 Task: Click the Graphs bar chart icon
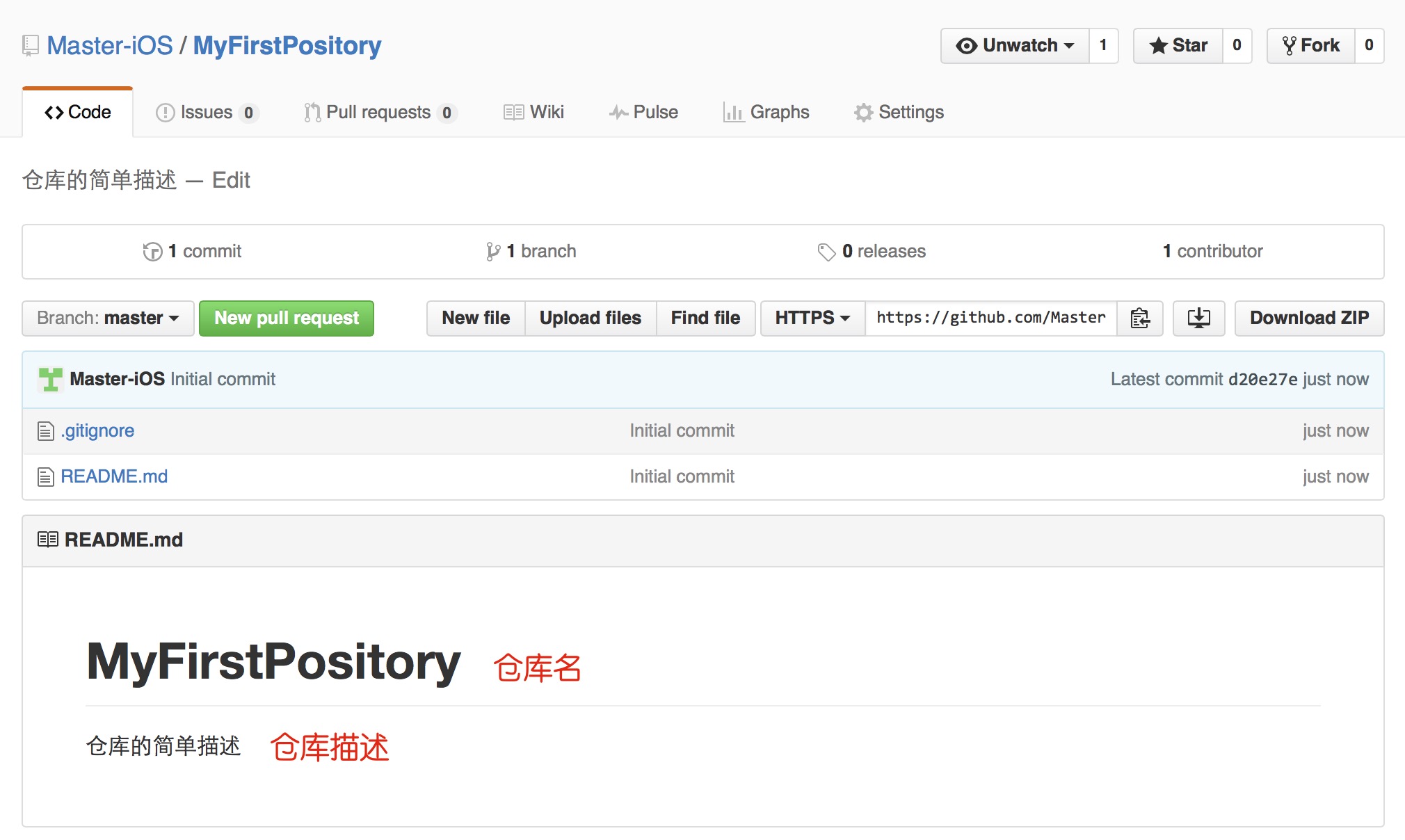pos(734,113)
